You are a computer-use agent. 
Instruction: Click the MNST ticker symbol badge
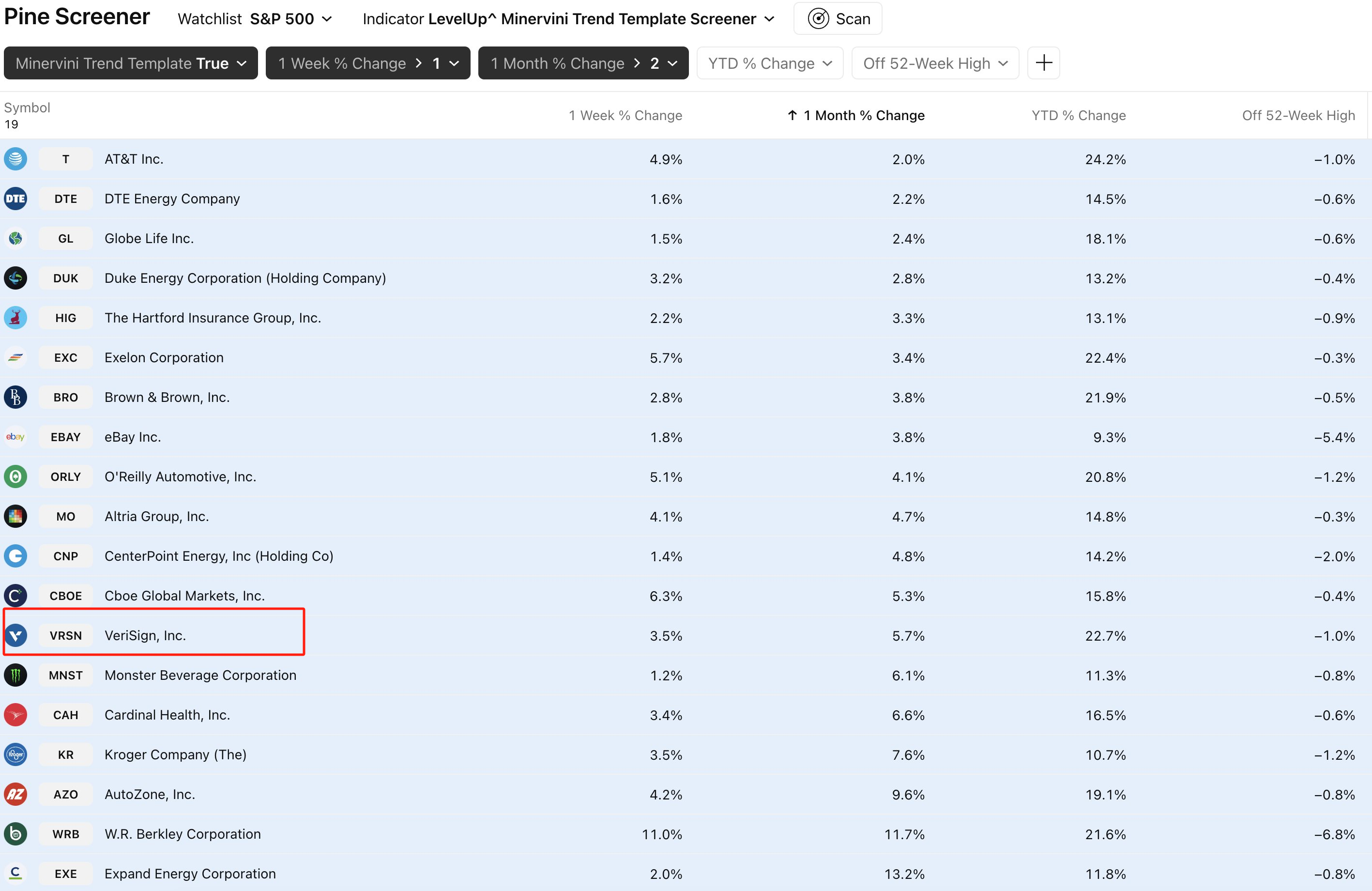pos(66,675)
